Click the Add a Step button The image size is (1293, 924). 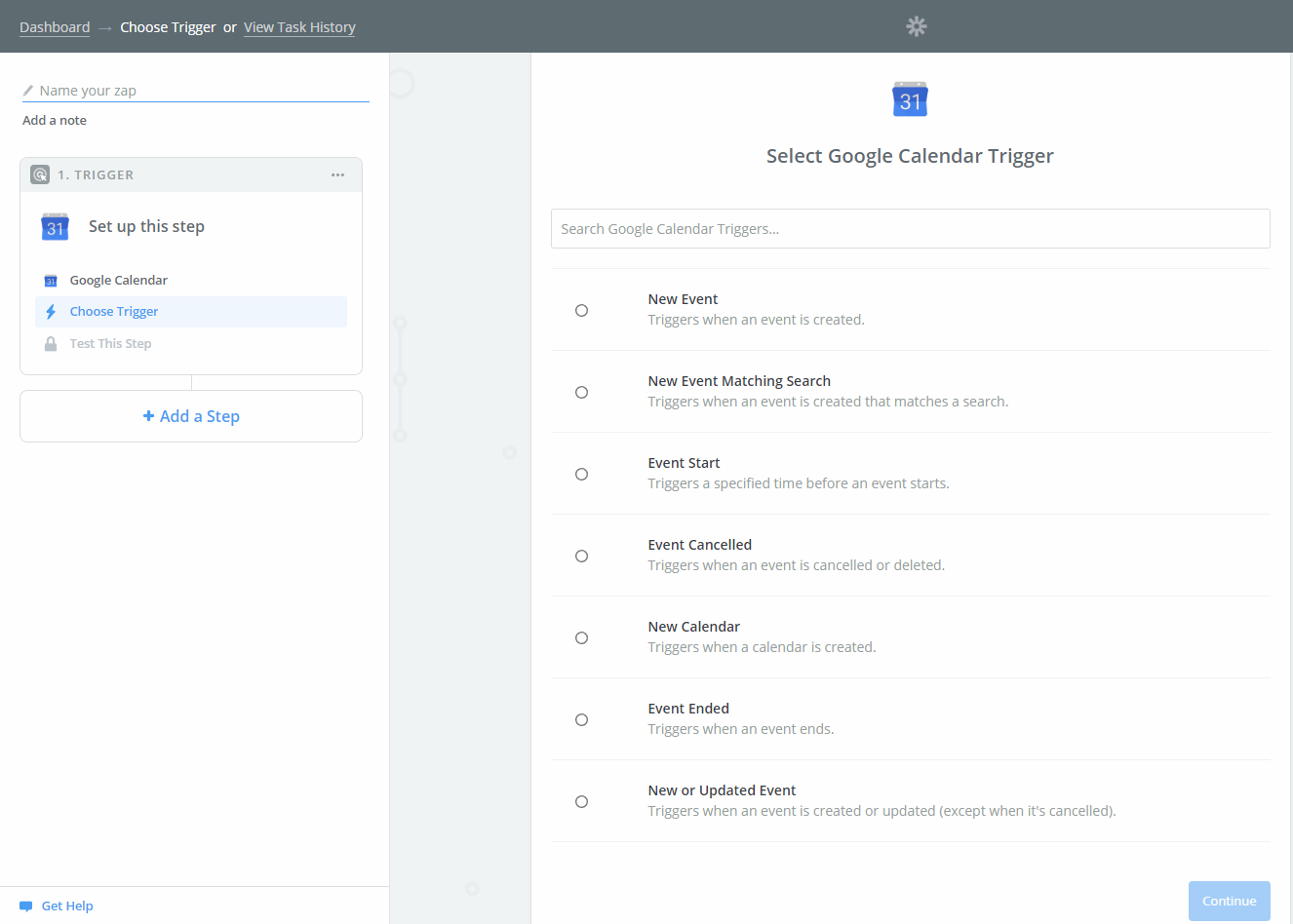pos(191,416)
